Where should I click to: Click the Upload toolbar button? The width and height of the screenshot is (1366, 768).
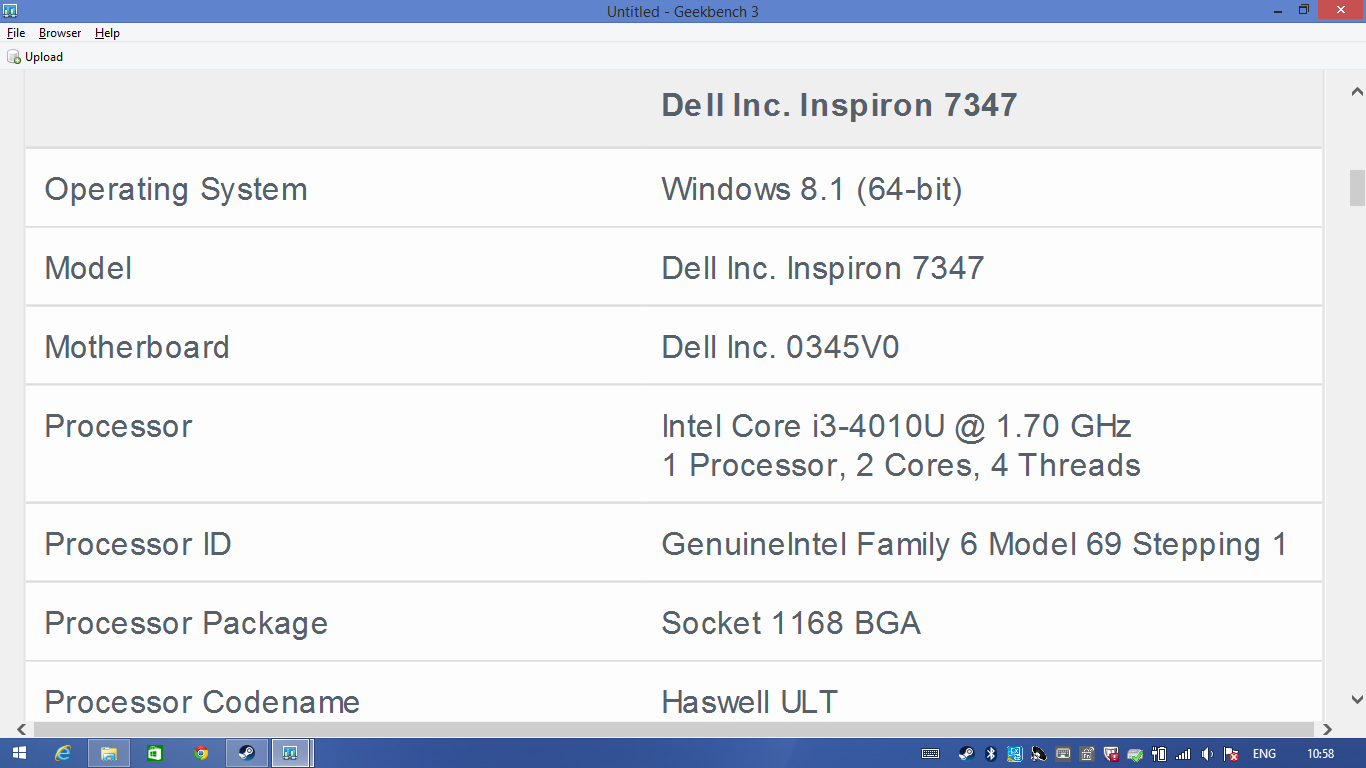point(35,57)
